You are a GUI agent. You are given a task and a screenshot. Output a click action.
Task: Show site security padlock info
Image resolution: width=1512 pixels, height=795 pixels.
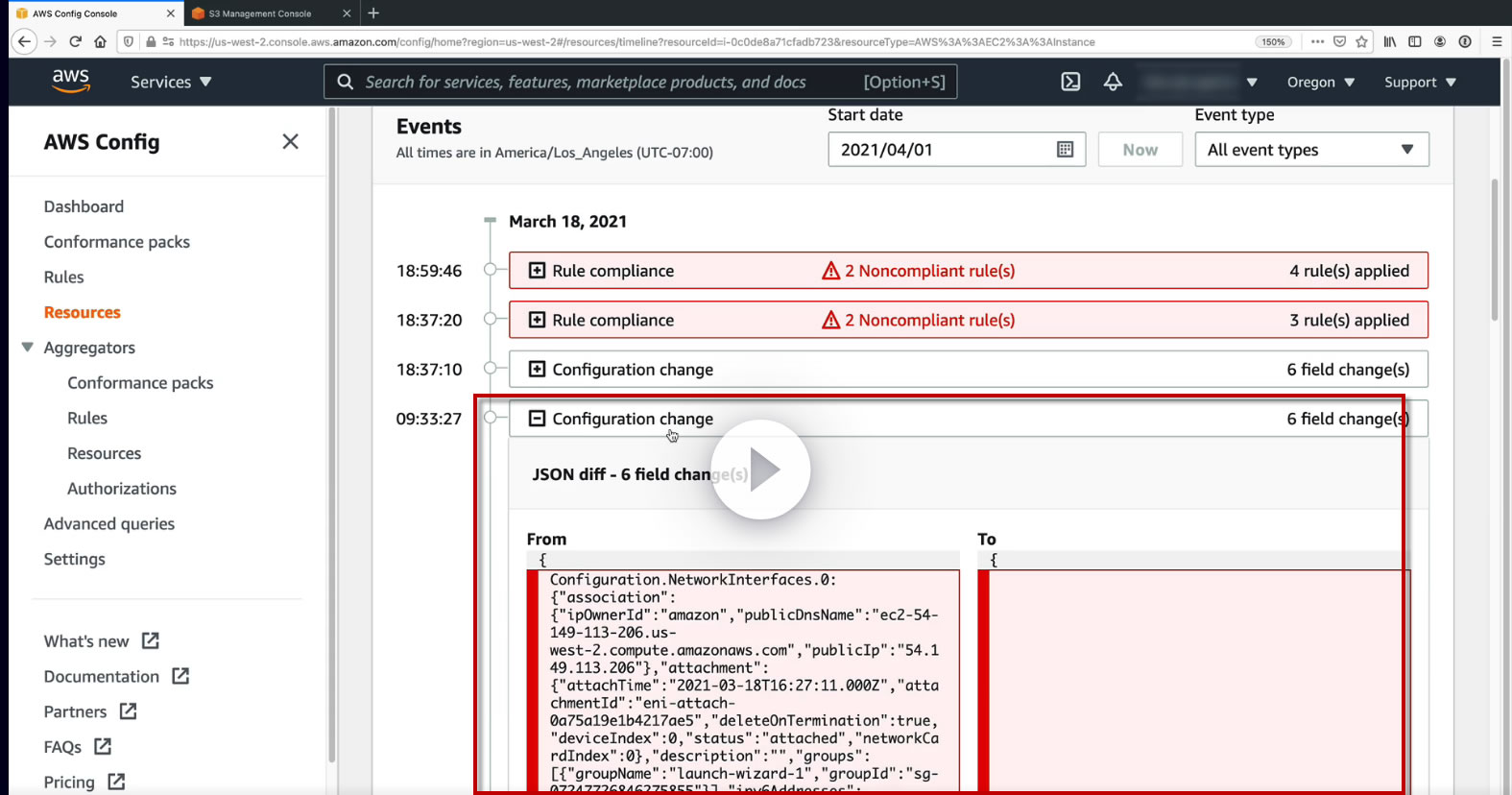[x=151, y=41]
